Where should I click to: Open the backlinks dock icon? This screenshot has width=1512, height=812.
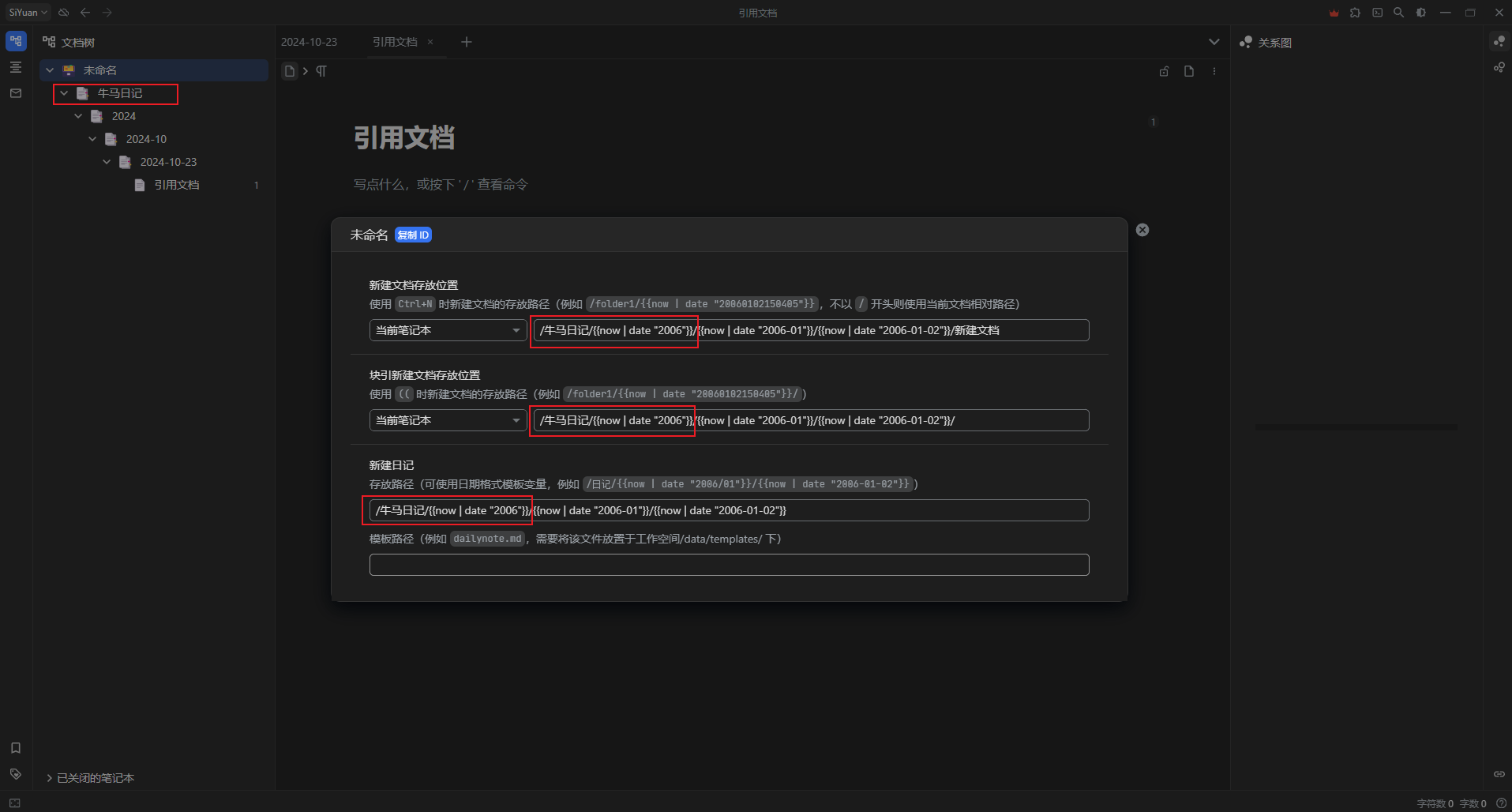pos(1499,774)
